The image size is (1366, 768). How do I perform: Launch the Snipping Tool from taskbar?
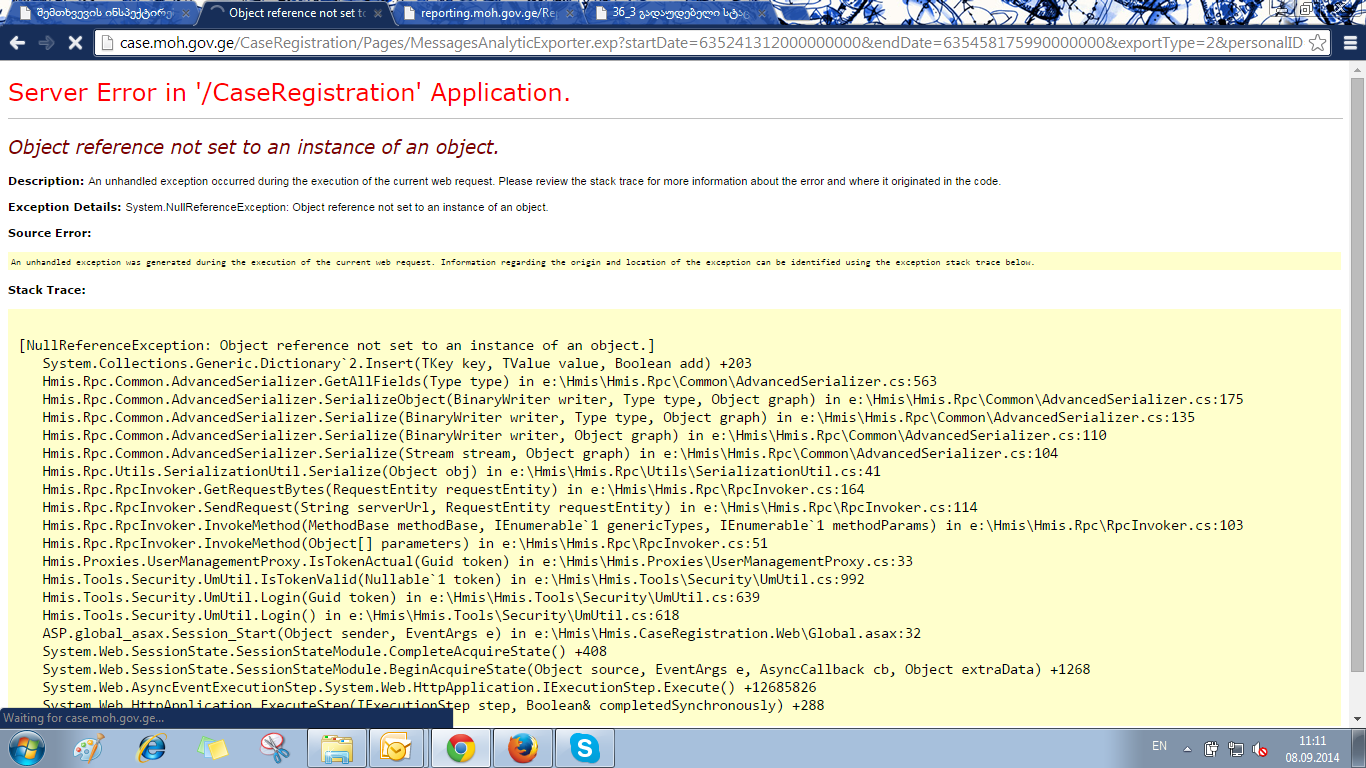tap(274, 748)
